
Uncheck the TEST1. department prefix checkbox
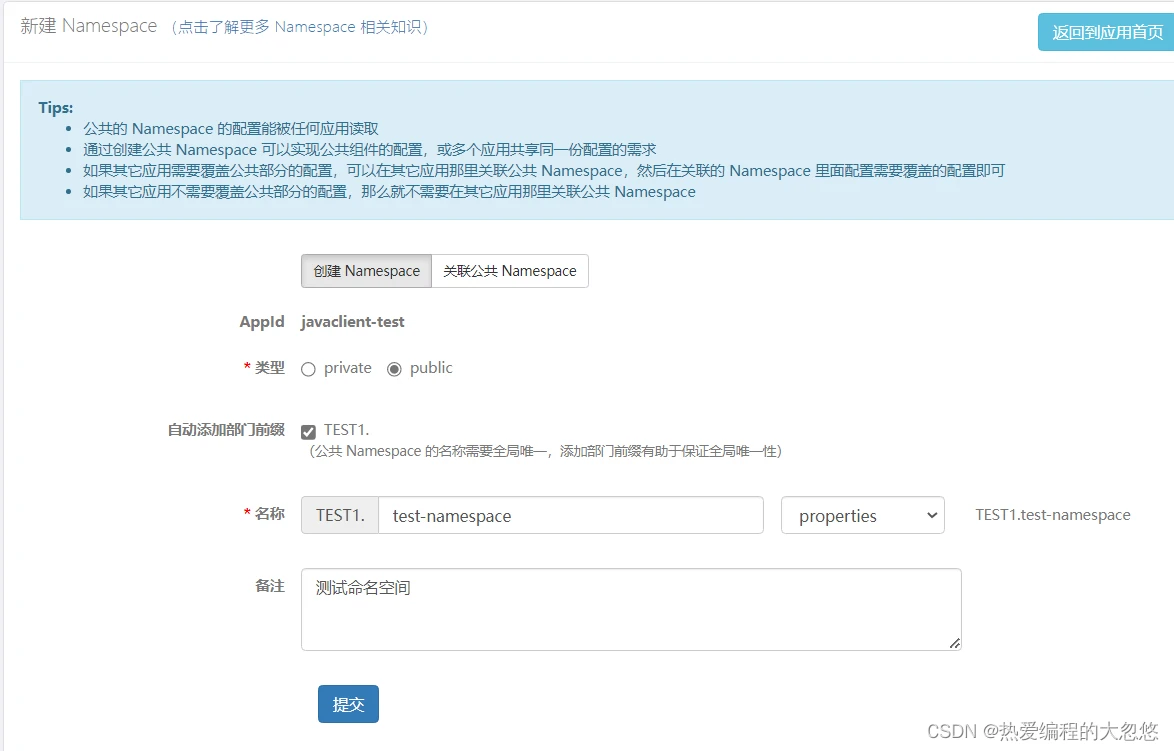(x=308, y=431)
